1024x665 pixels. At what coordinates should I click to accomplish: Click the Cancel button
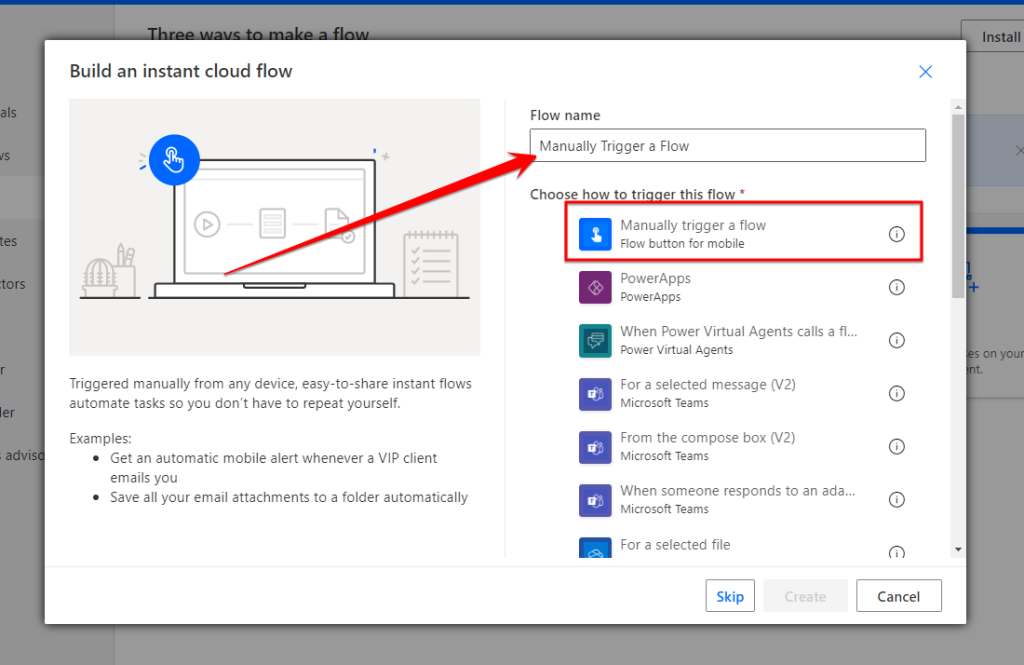899,596
